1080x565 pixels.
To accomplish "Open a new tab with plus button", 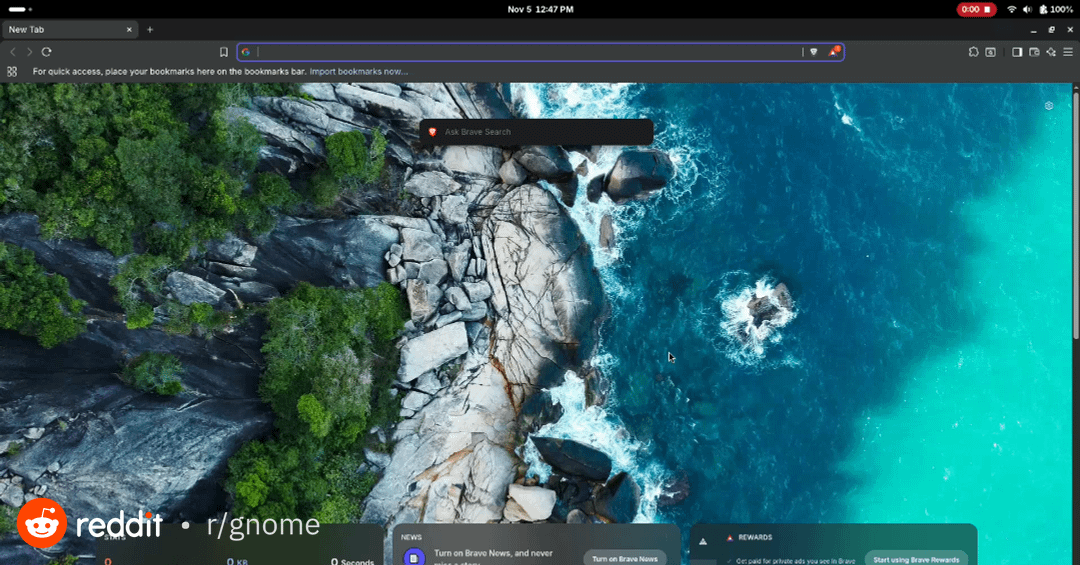I will 150,30.
